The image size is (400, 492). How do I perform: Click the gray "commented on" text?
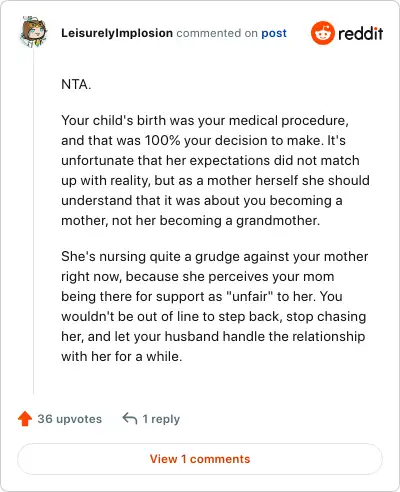point(217,33)
